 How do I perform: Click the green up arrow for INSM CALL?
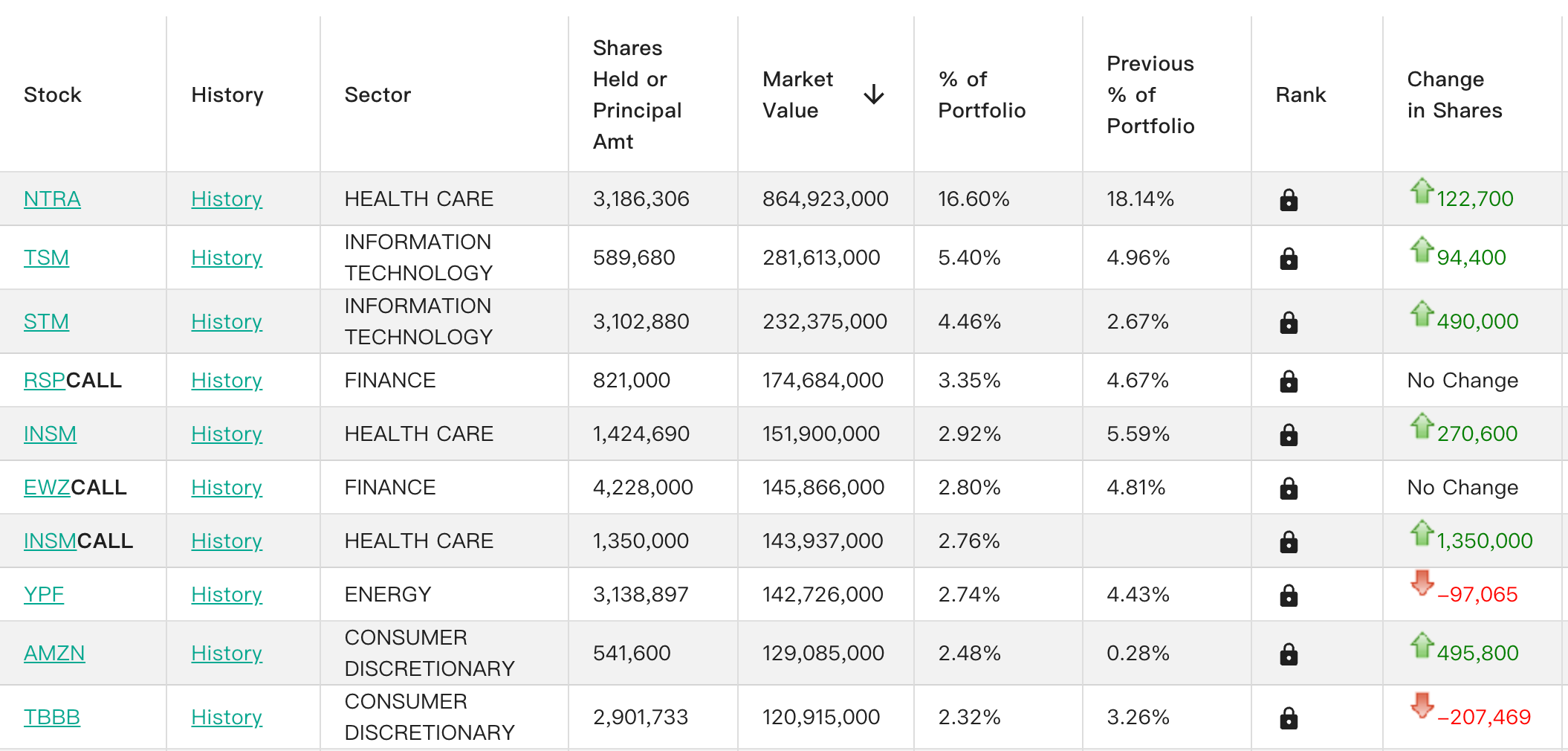tap(1422, 532)
